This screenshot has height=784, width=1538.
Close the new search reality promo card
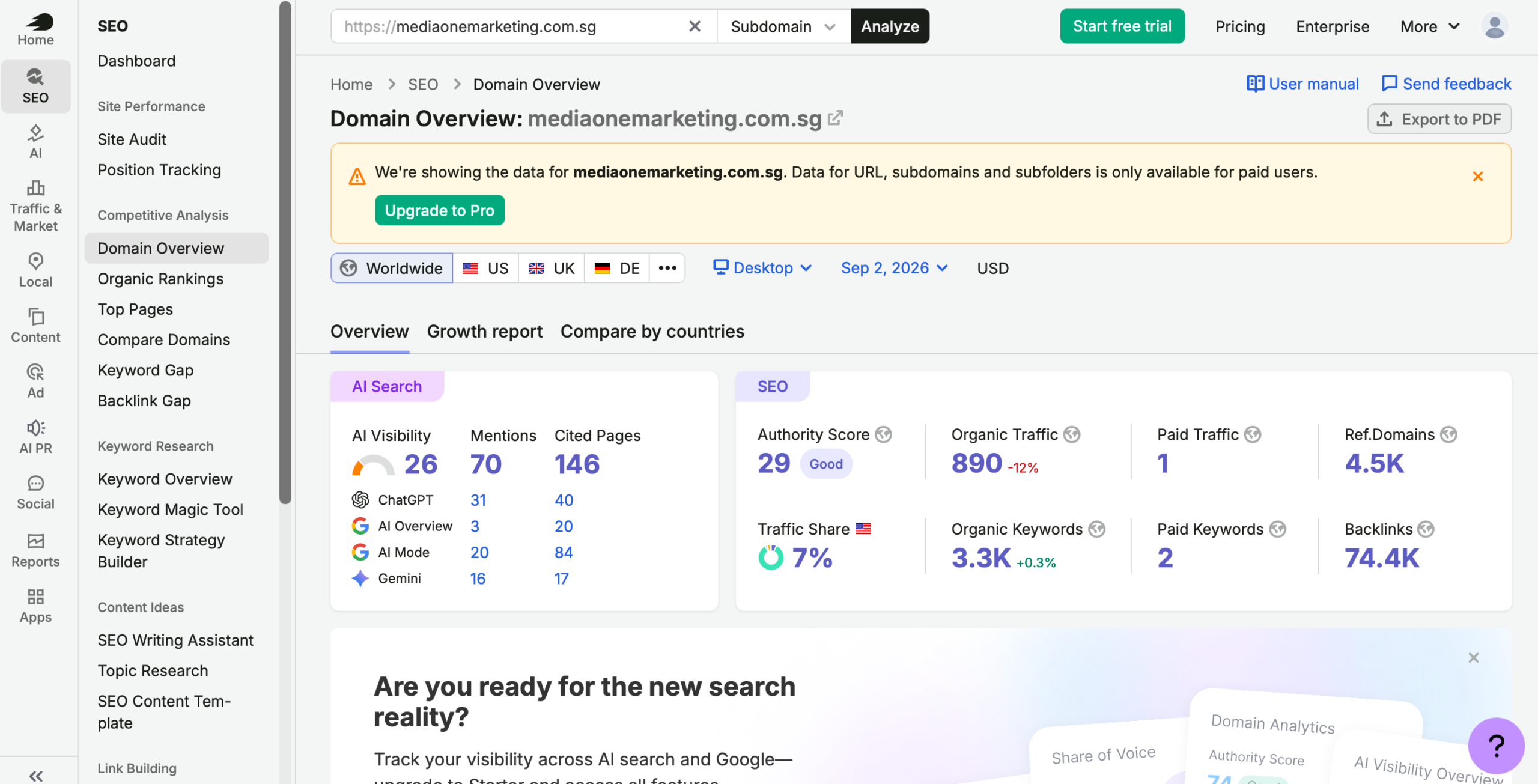pos(1473,658)
